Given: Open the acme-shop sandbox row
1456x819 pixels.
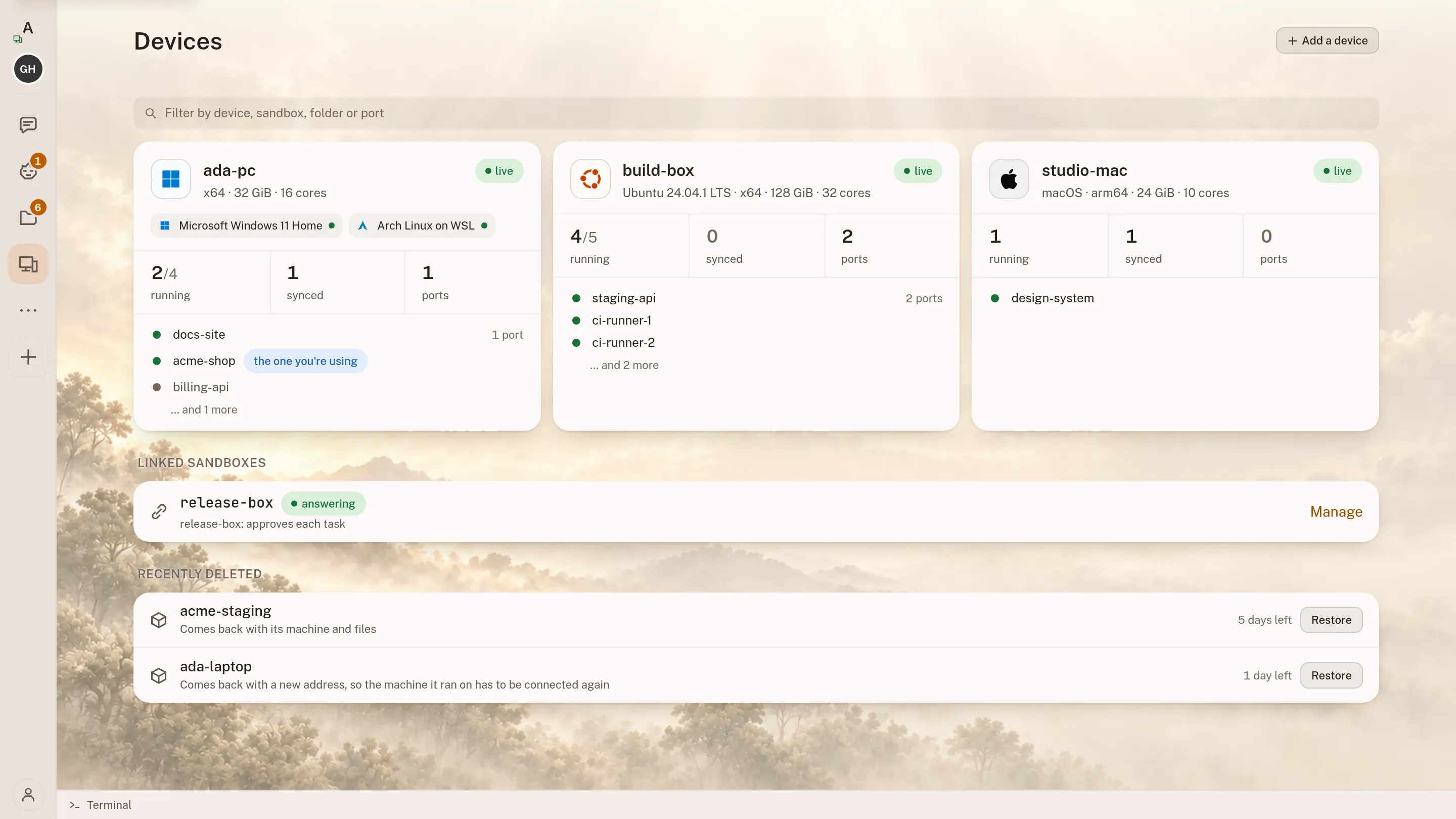Looking at the screenshot, I should [337, 360].
